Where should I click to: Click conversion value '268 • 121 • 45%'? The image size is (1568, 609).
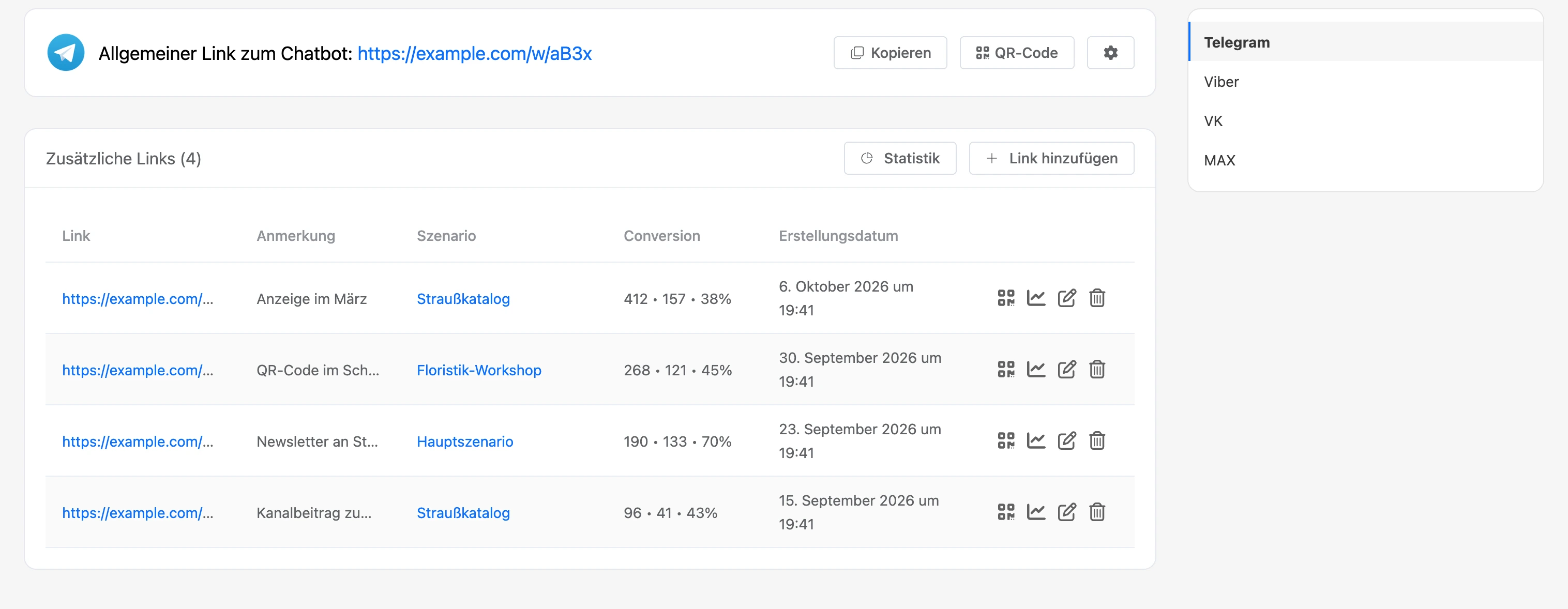click(x=677, y=370)
